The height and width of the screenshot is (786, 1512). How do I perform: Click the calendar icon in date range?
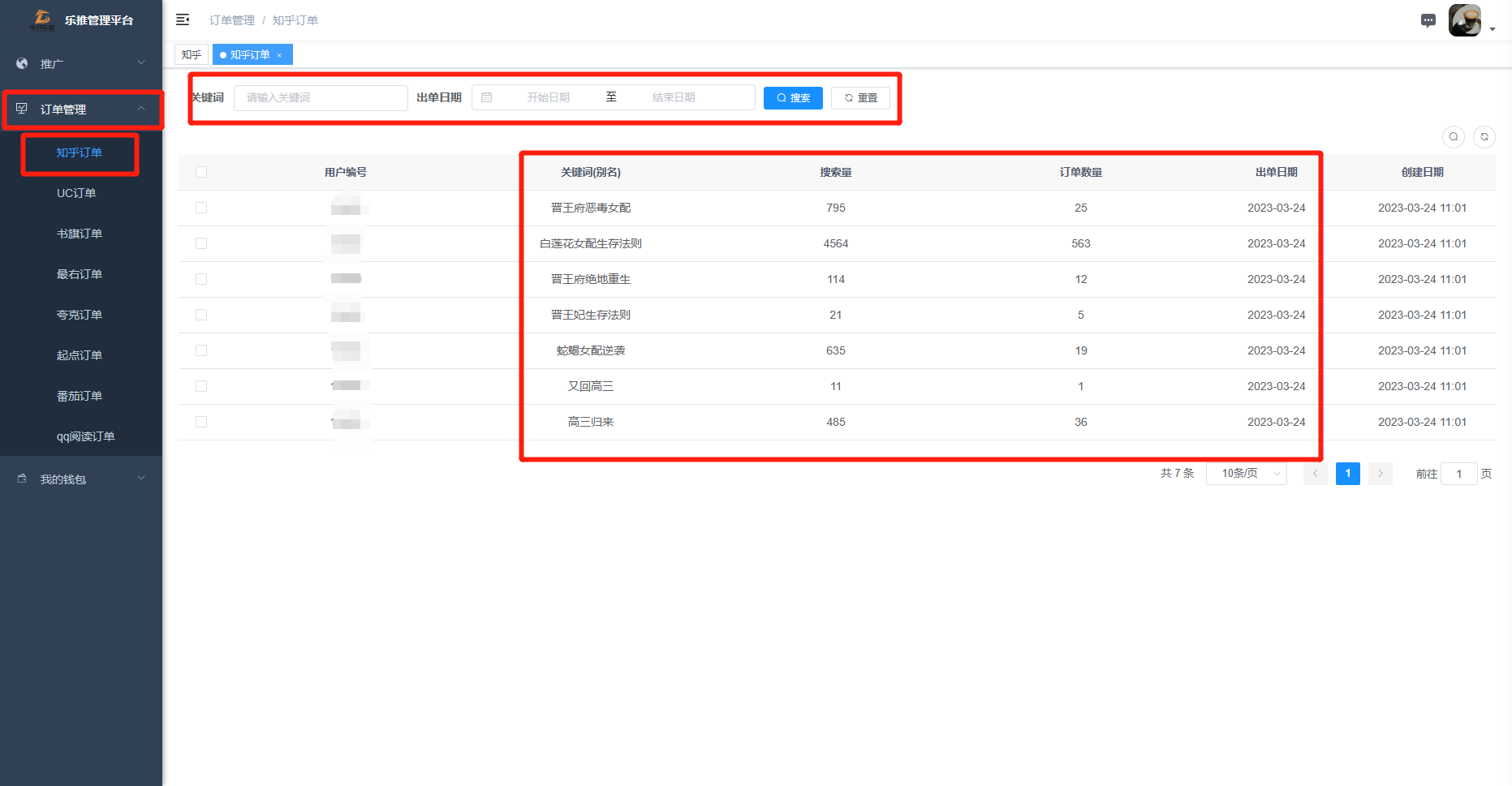pyautogui.click(x=487, y=97)
